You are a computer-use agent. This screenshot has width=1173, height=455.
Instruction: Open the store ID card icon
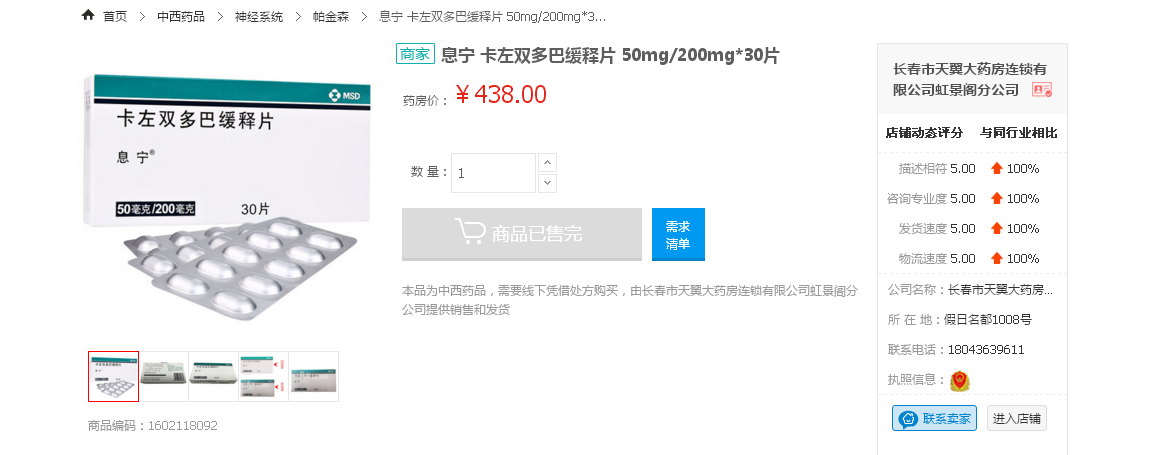pyautogui.click(x=1042, y=90)
